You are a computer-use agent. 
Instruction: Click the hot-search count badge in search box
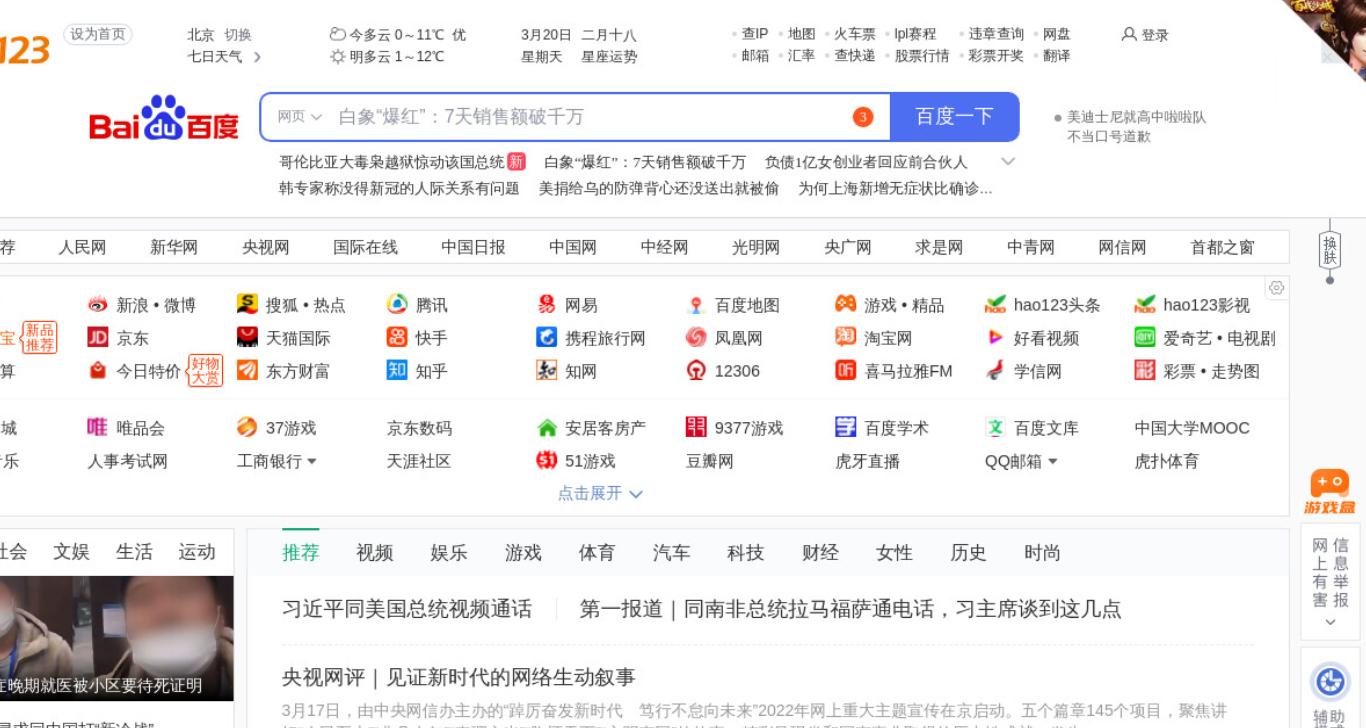click(863, 117)
